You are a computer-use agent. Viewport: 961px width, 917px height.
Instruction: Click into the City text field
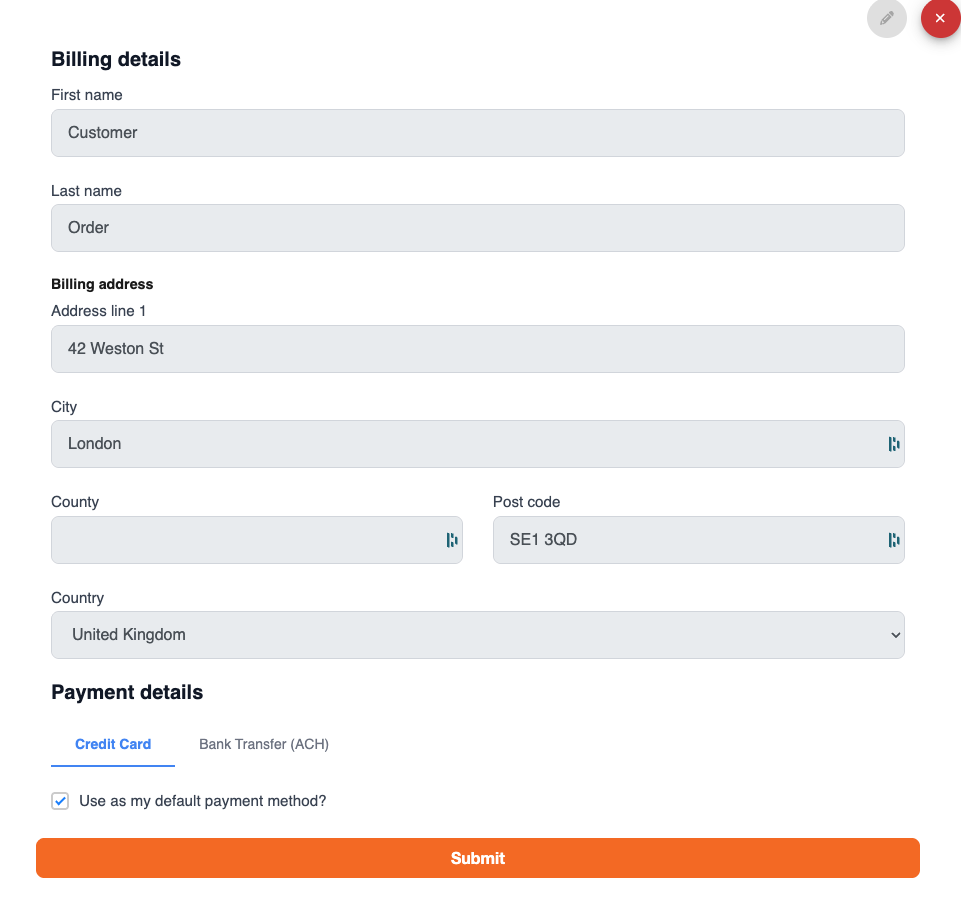pos(460,444)
